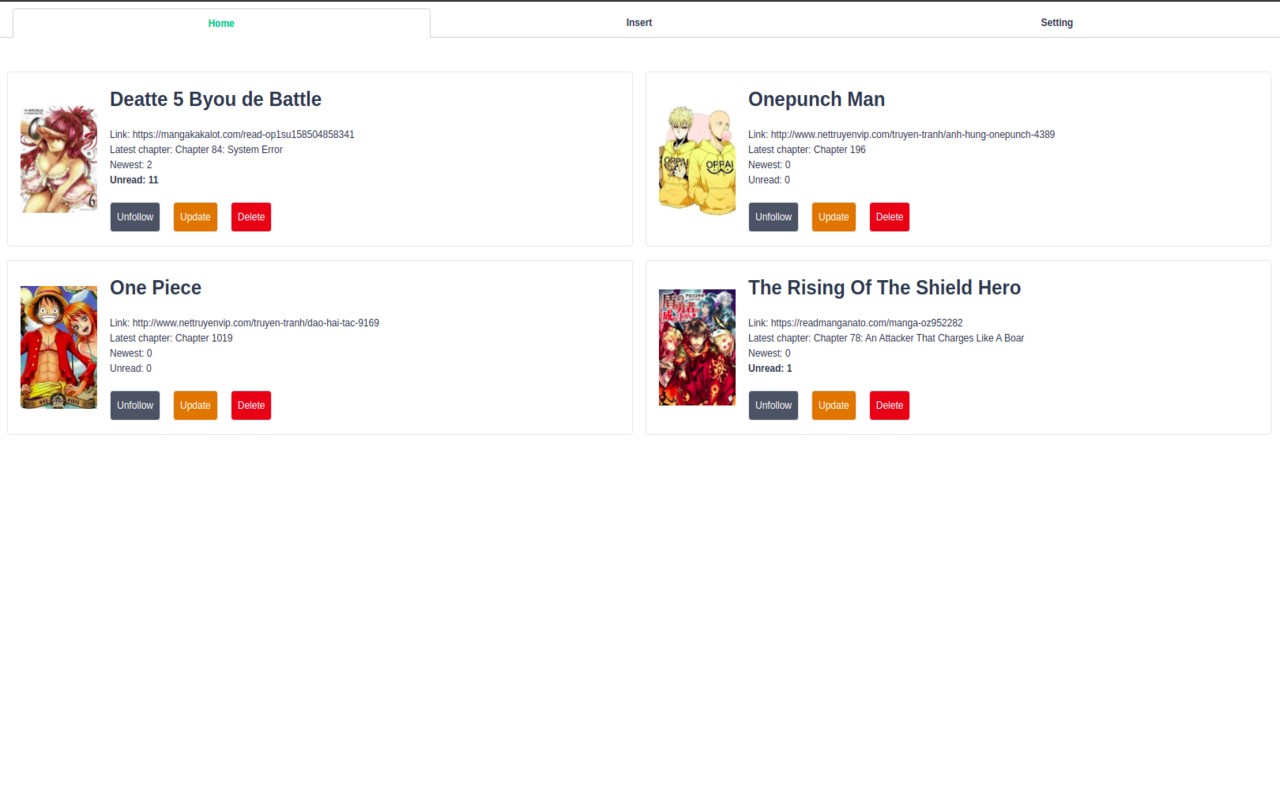This screenshot has height=800, width=1280.
Task: Update Onepunch Man manga
Action: tap(834, 217)
